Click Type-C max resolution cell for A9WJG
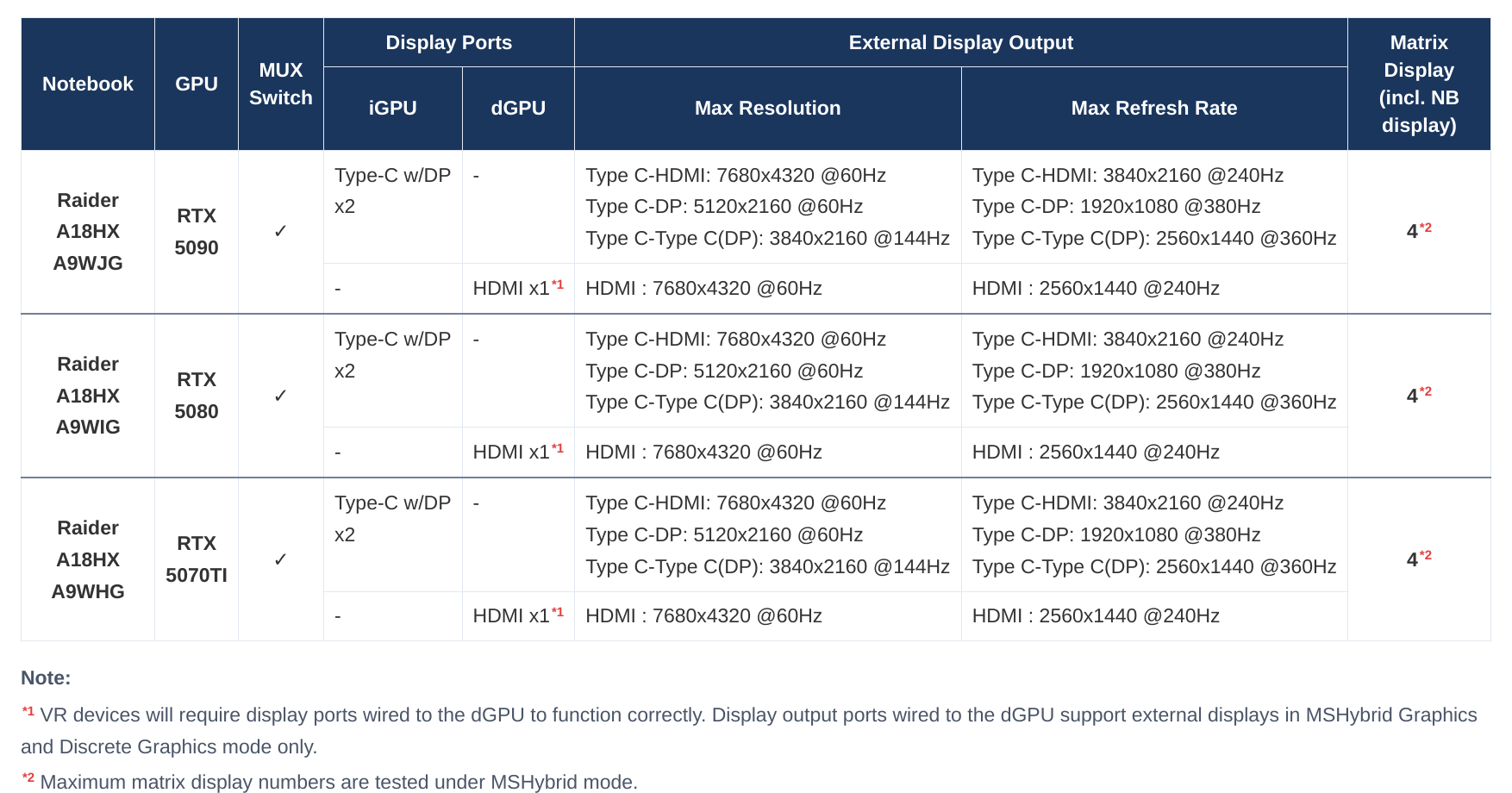Image resolution: width=1512 pixels, height=793 pixels. 768,207
